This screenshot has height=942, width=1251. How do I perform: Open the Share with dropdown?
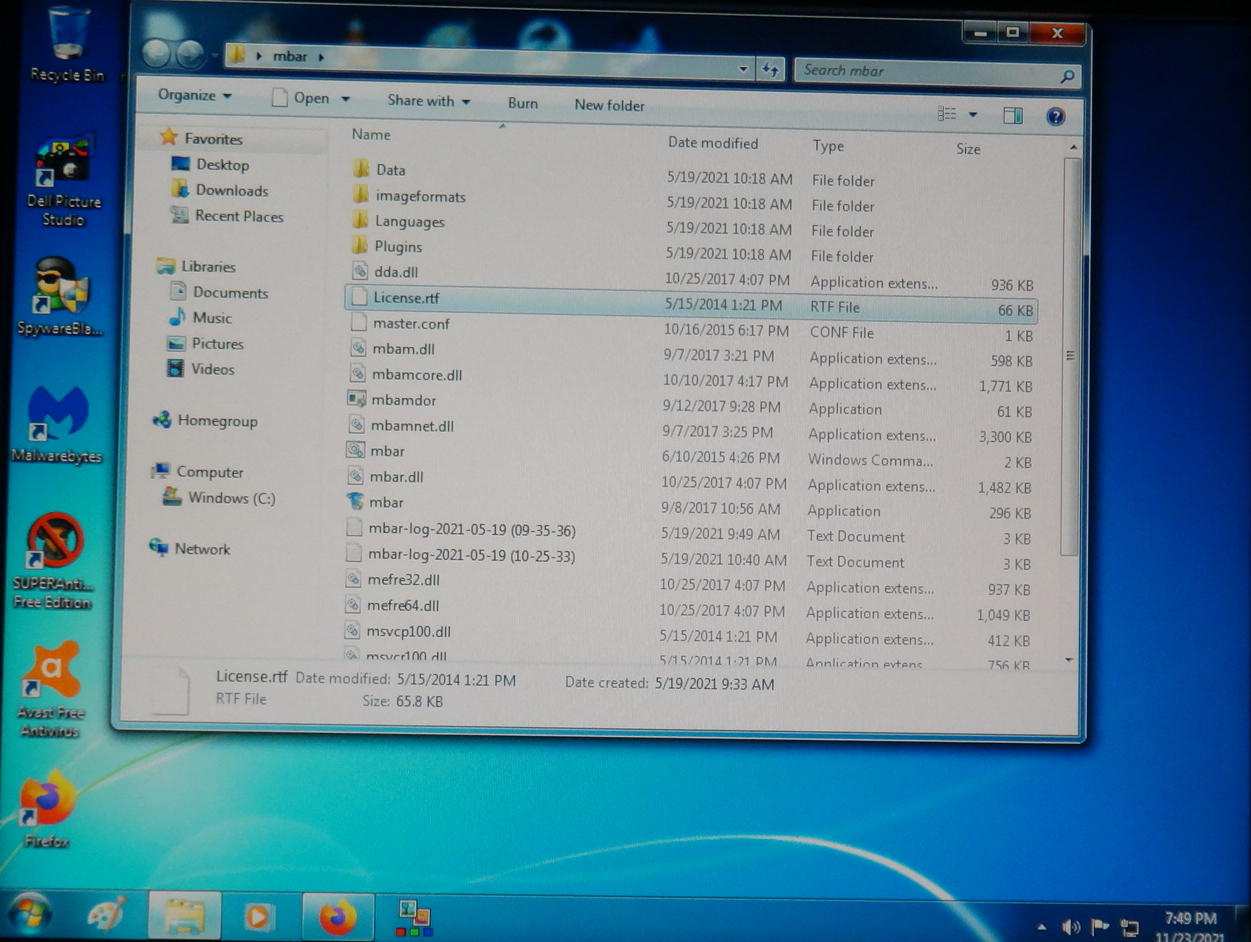(429, 100)
